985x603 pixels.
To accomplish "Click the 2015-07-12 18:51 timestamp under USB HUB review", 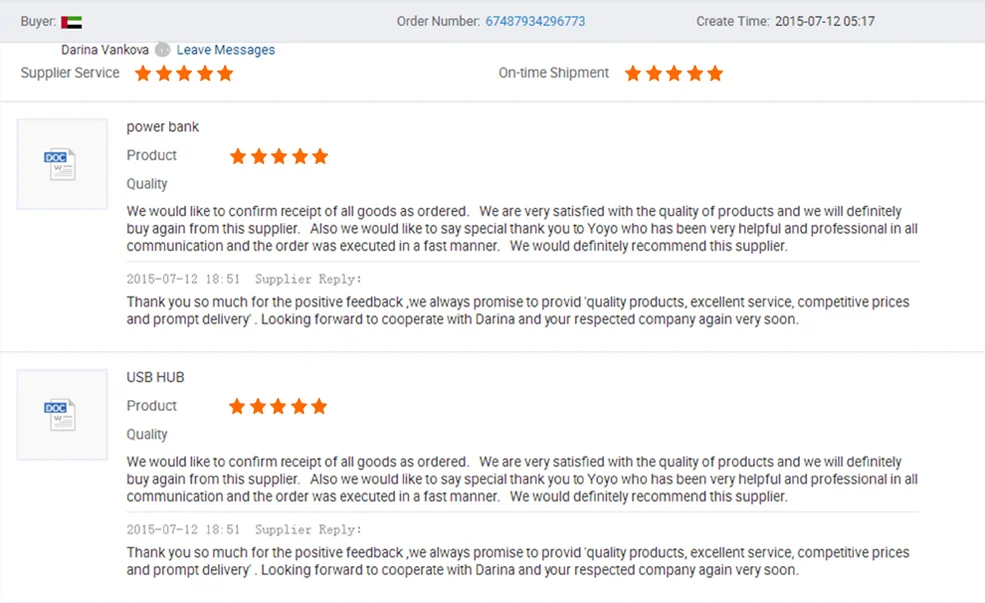I will point(183,529).
